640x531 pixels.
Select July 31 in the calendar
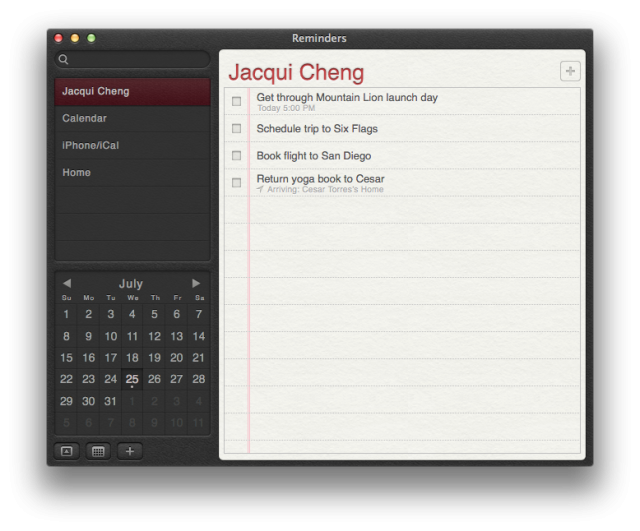click(110, 401)
